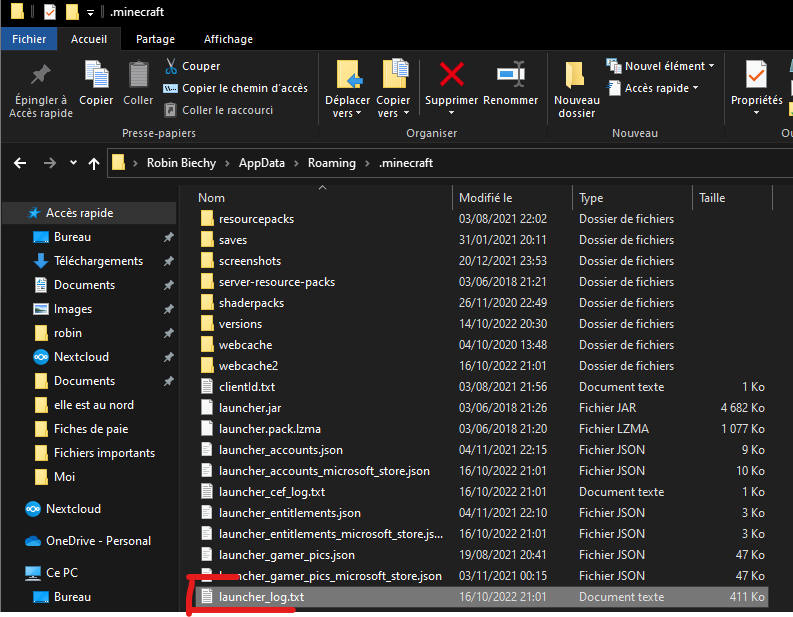The width and height of the screenshot is (793, 617).
Task: Open the robin folder in the sidebar
Action: 68,333
